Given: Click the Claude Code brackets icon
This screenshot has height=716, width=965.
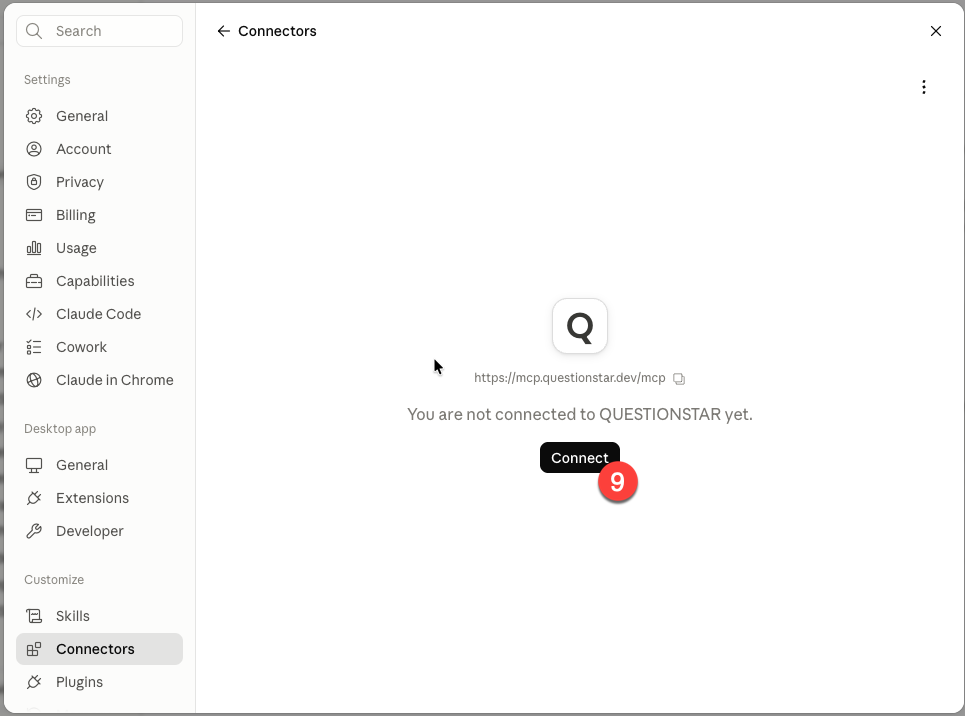Looking at the screenshot, I should coord(34,314).
